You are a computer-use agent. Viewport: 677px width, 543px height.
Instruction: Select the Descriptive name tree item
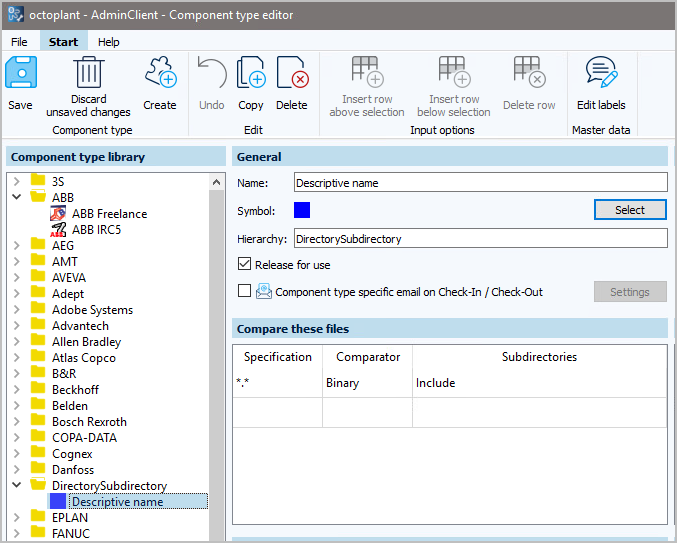pos(138,501)
